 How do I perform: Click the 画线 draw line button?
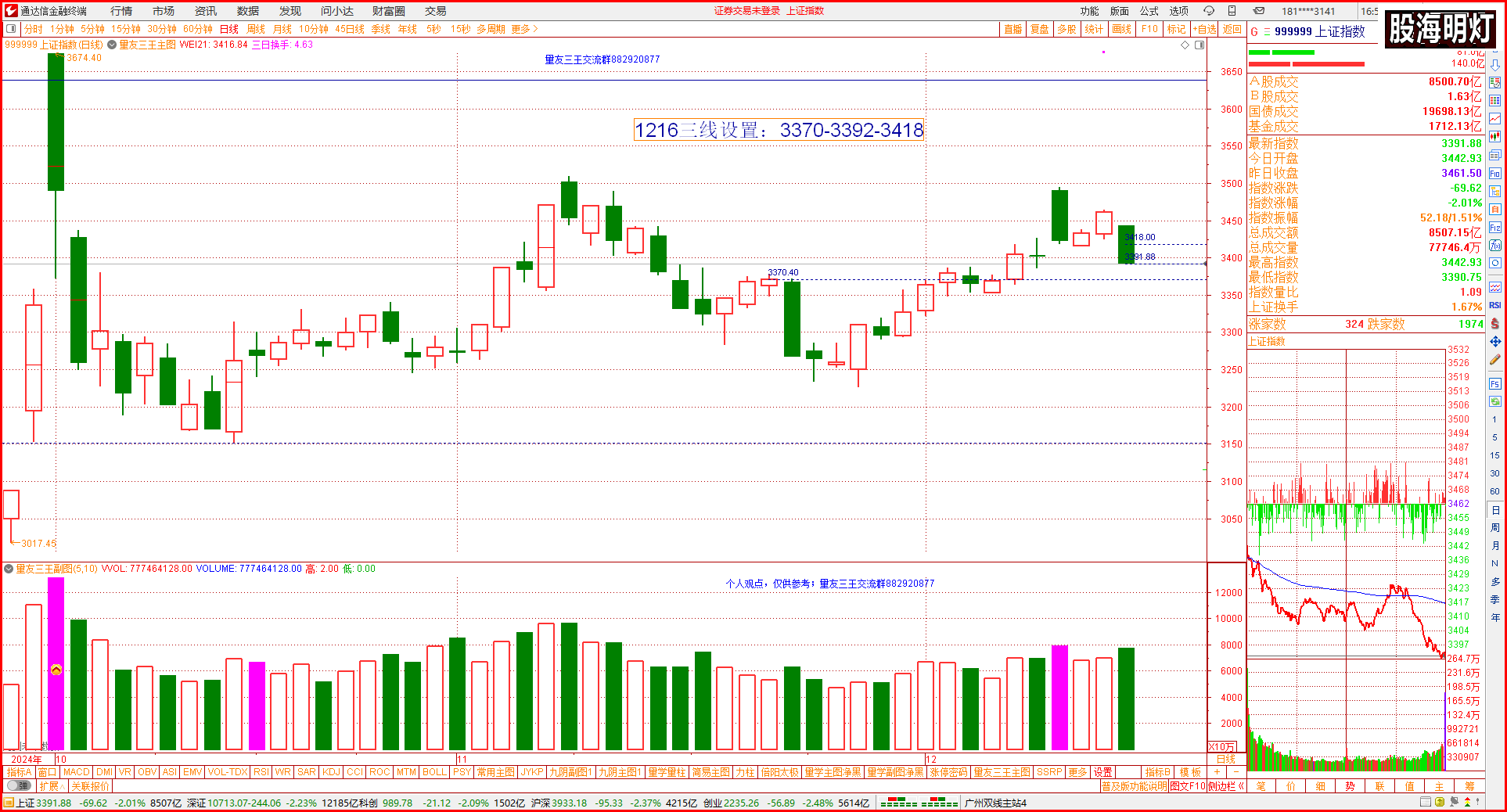(1122, 29)
